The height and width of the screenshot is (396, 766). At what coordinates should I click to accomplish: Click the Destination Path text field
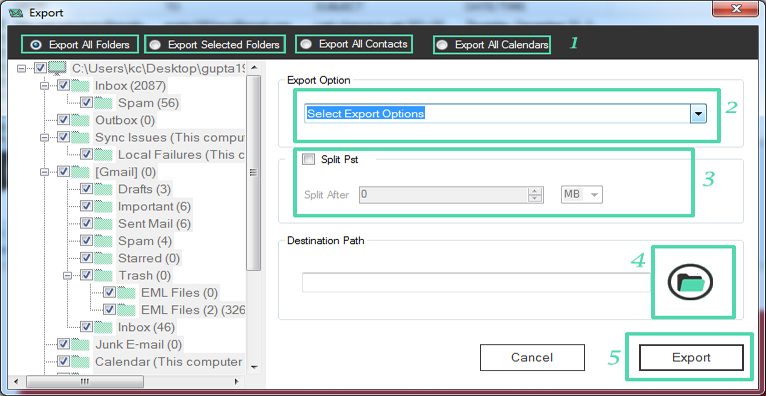[x=476, y=282]
